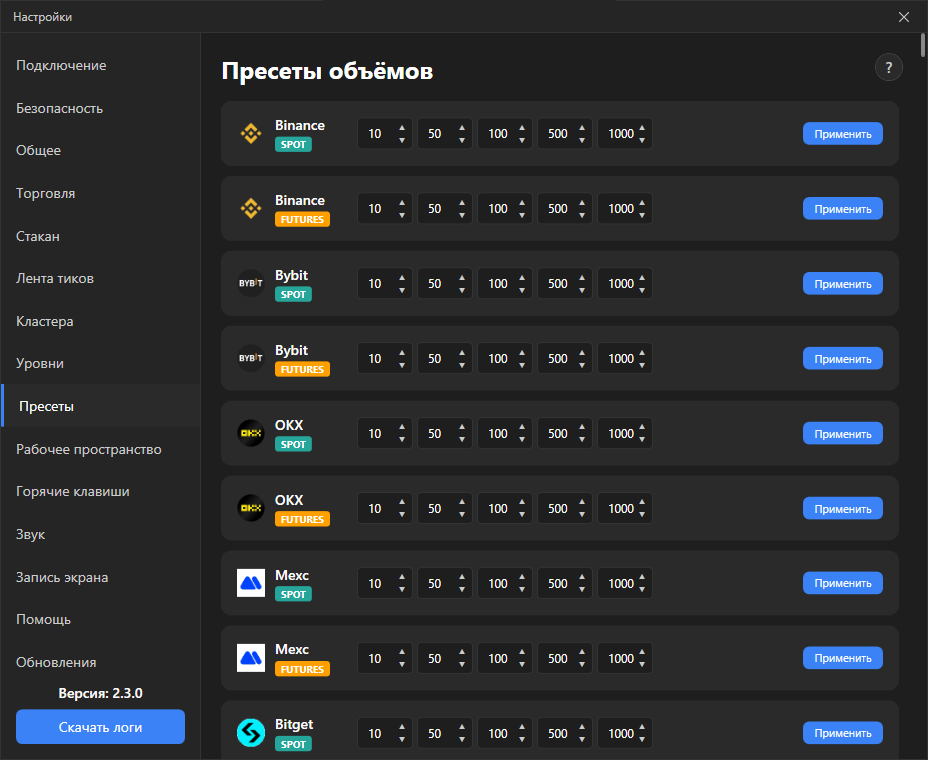The width and height of the screenshot is (928, 760).
Task: Click the OKX Spot exchange logo
Action: pos(251,433)
